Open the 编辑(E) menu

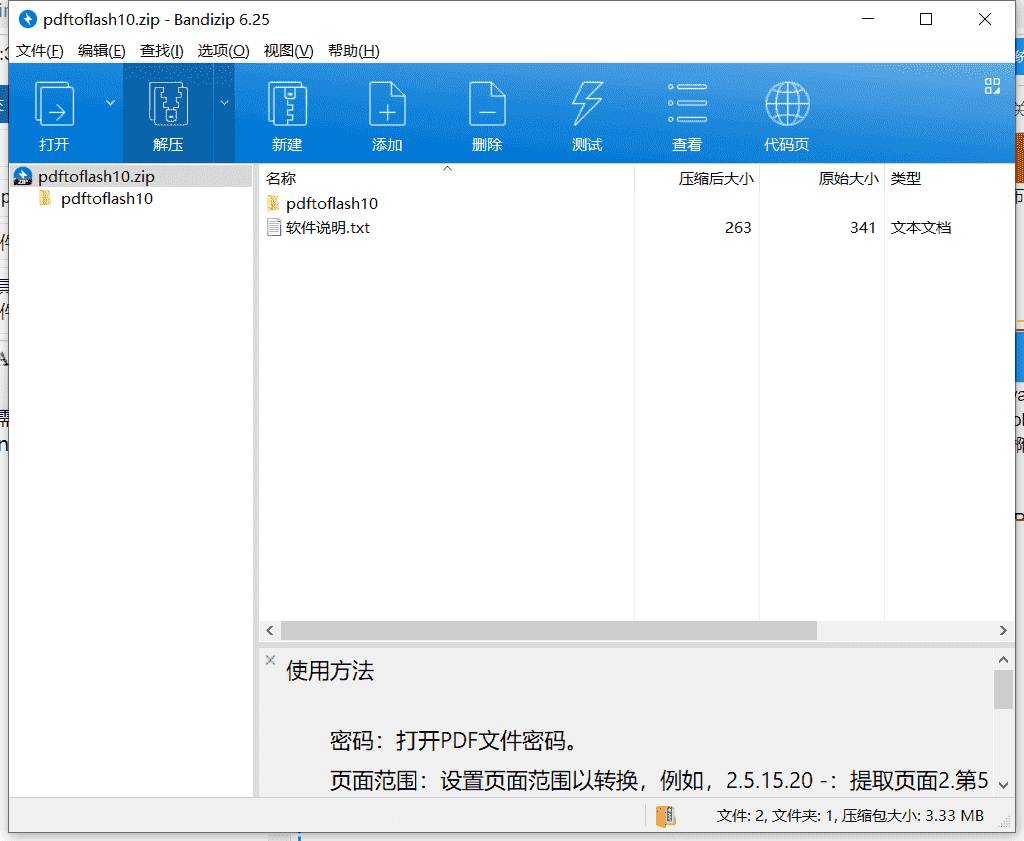pos(101,51)
